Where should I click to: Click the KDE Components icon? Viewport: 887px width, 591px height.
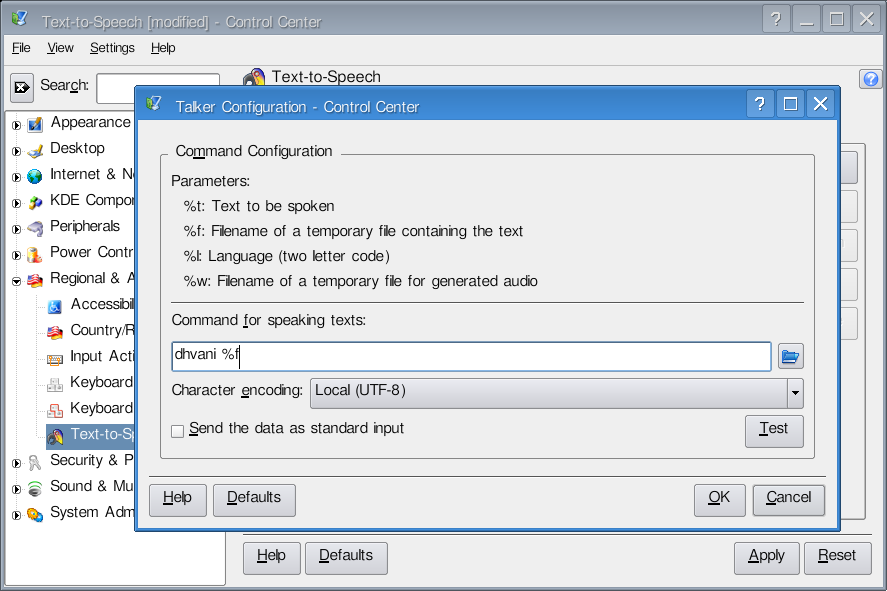click(35, 202)
